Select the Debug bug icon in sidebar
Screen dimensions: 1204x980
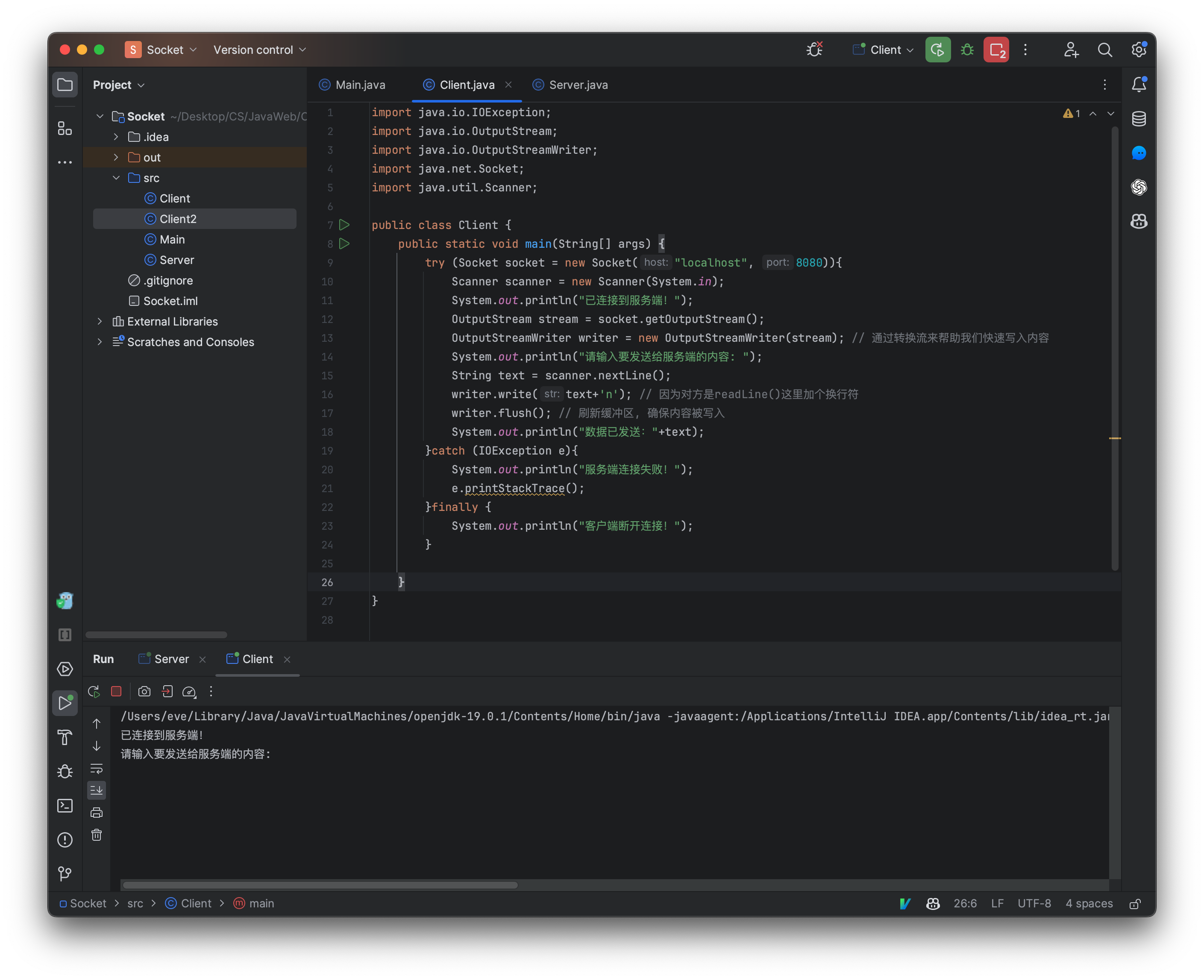click(65, 772)
